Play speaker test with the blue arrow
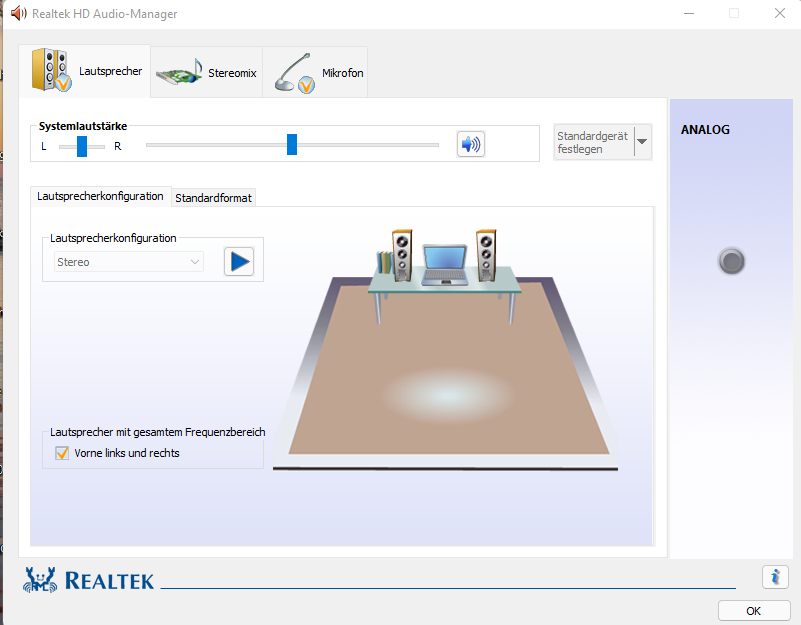 [x=239, y=262]
